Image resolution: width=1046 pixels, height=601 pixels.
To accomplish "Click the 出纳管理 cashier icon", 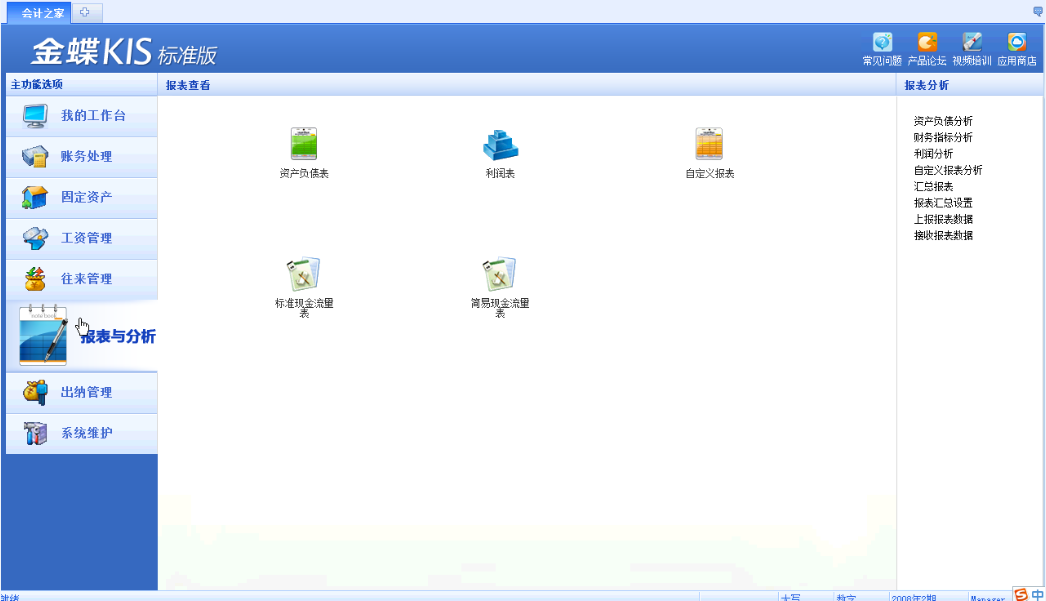I will point(35,392).
